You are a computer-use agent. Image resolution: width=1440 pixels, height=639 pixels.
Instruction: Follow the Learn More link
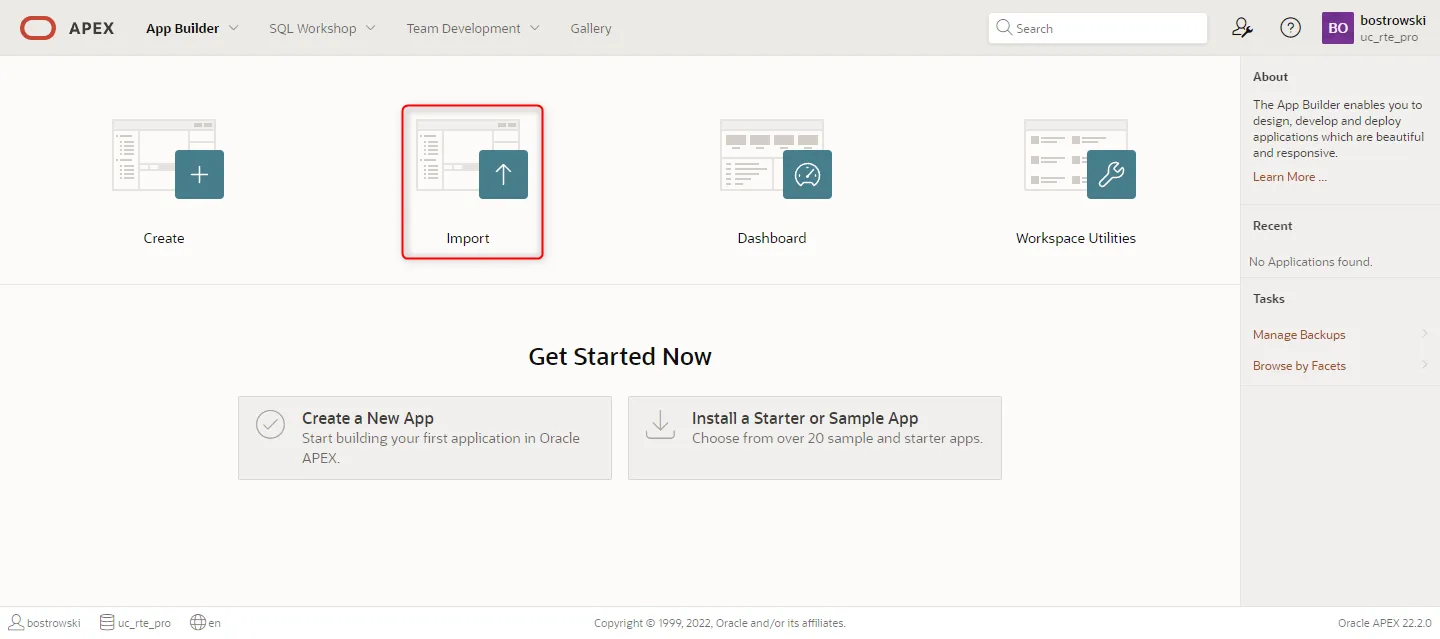pos(1290,177)
